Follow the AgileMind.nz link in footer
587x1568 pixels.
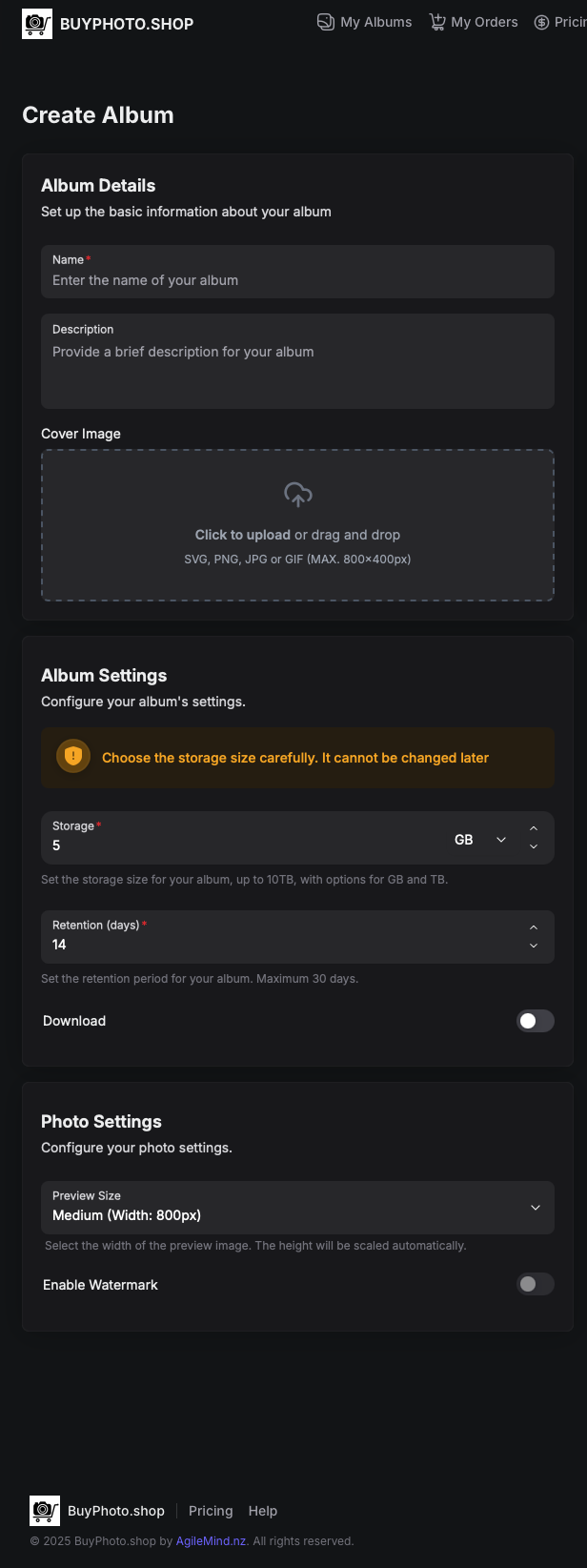coord(212,1540)
